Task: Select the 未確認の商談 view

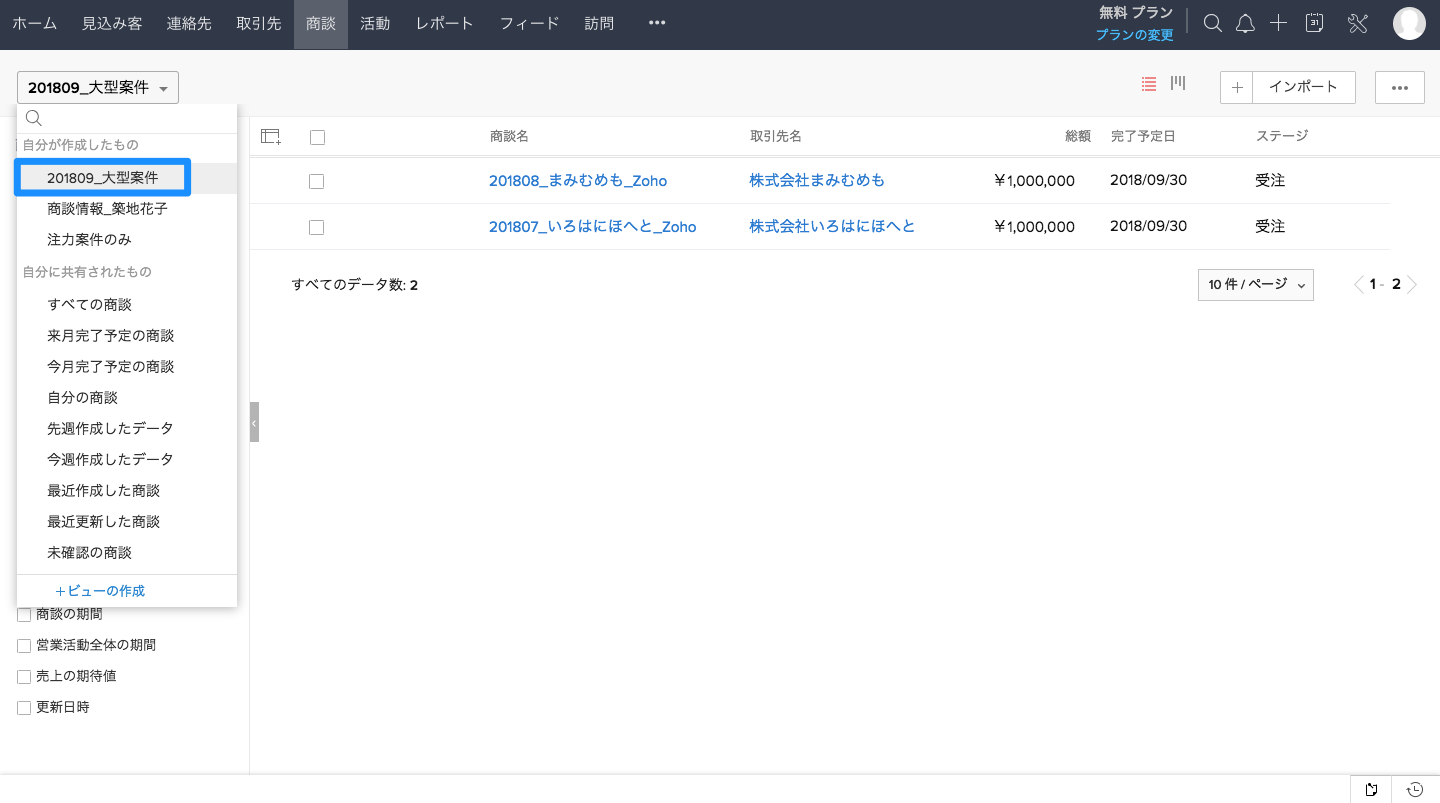Action: (x=127, y=553)
